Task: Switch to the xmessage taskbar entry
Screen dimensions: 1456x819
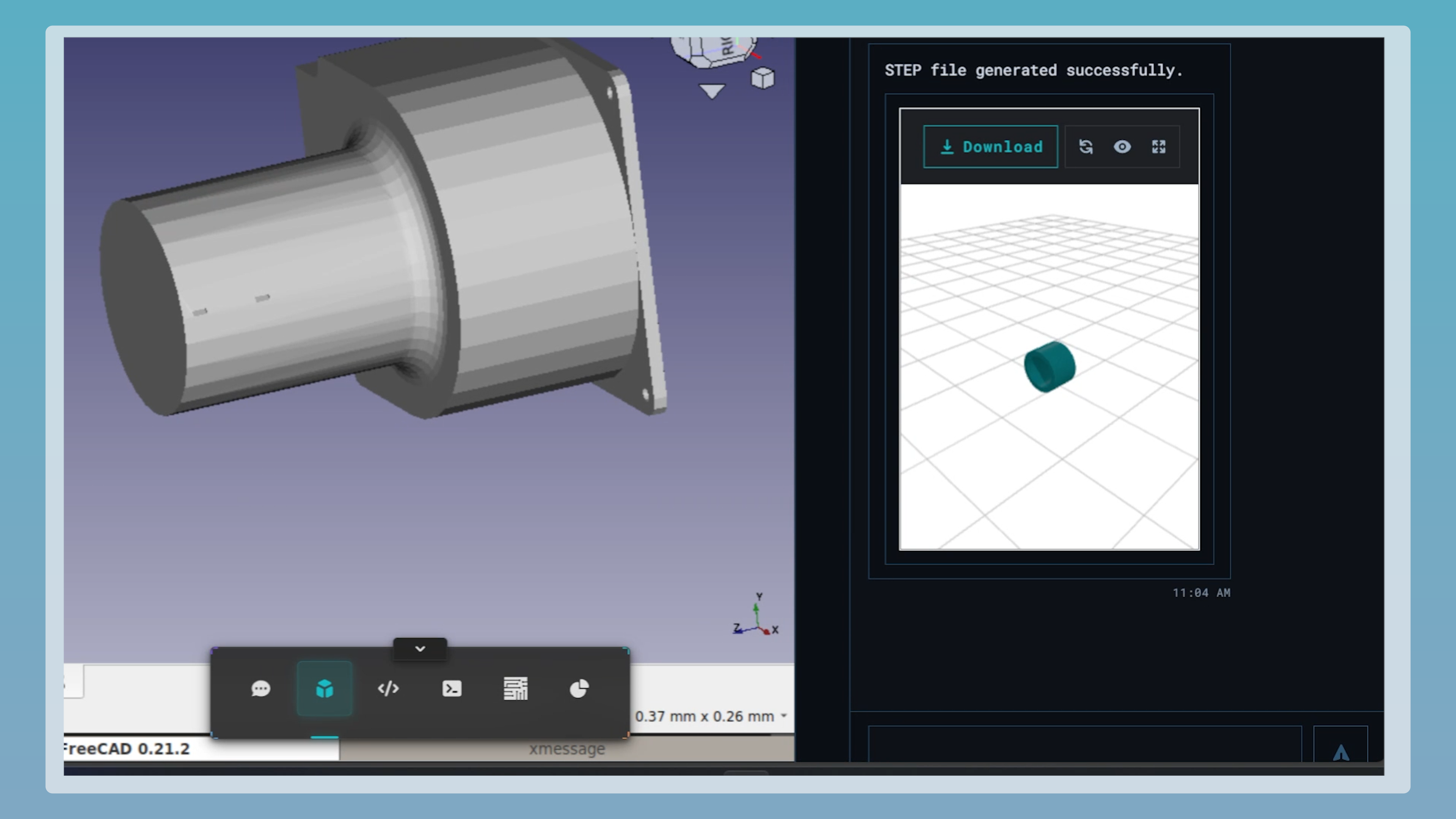Action: click(x=566, y=748)
